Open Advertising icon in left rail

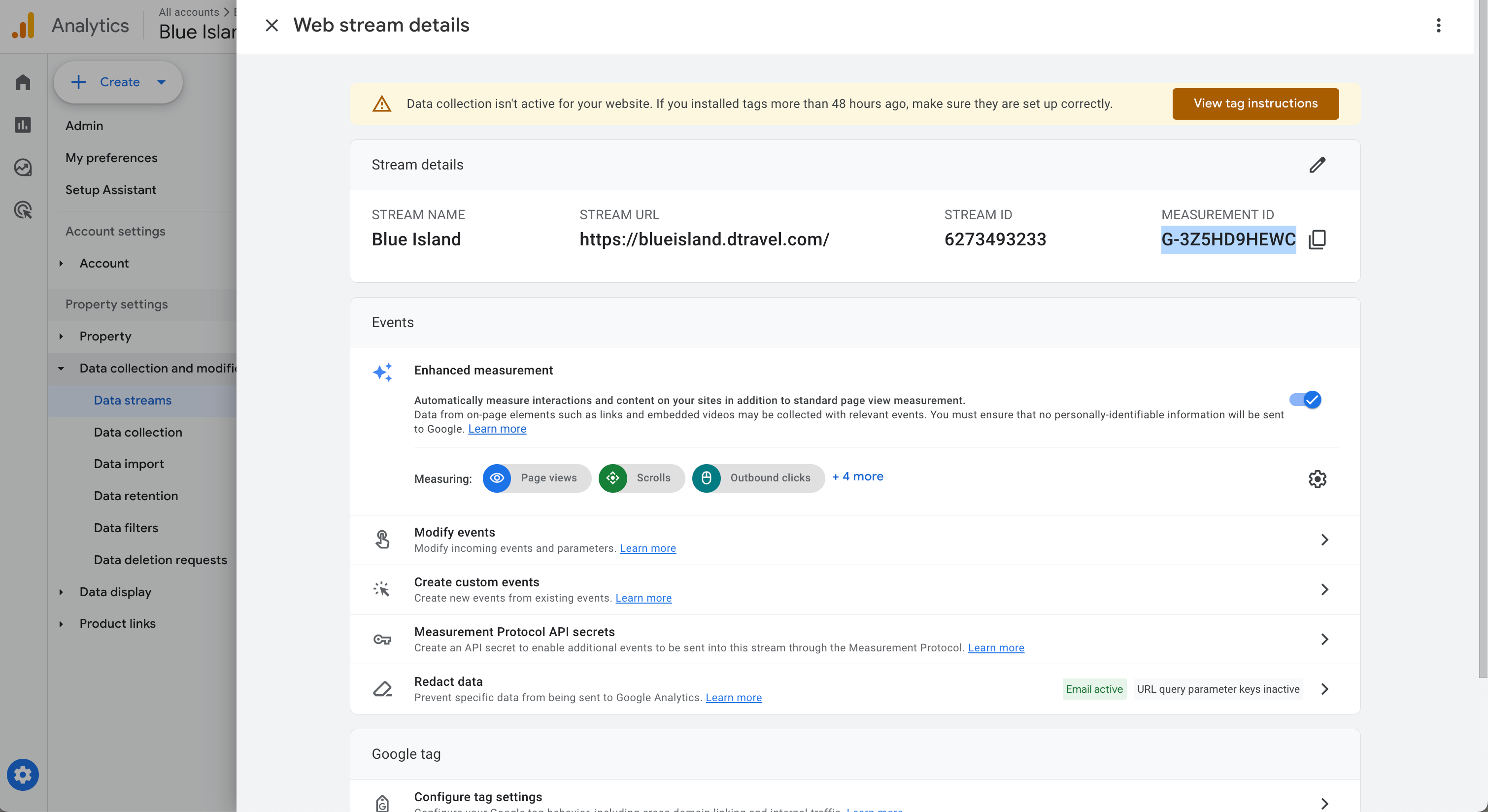pos(23,210)
